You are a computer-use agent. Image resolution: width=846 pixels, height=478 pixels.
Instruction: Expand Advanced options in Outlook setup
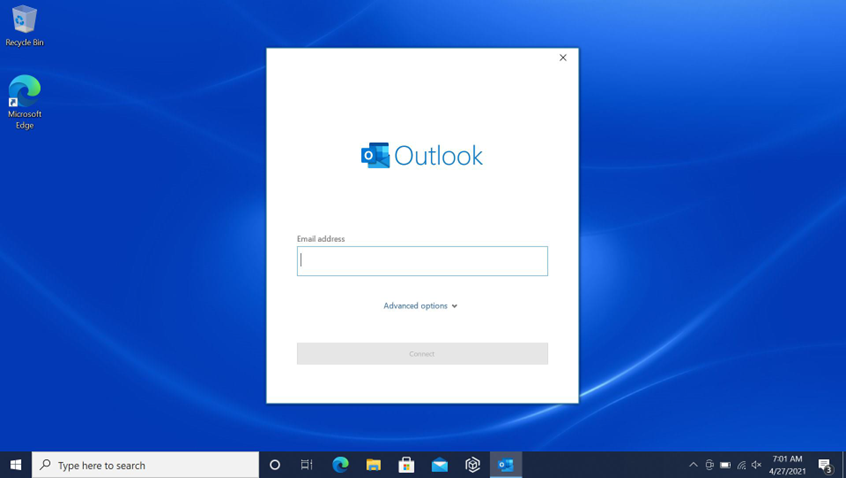click(x=420, y=306)
